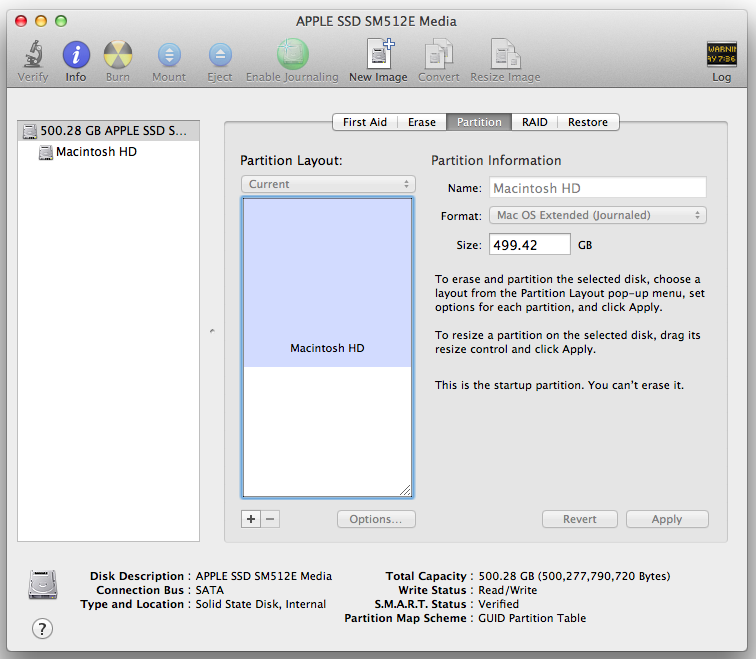This screenshot has height=659, width=756.
Task: Open the Log viewer icon
Action: point(721,55)
